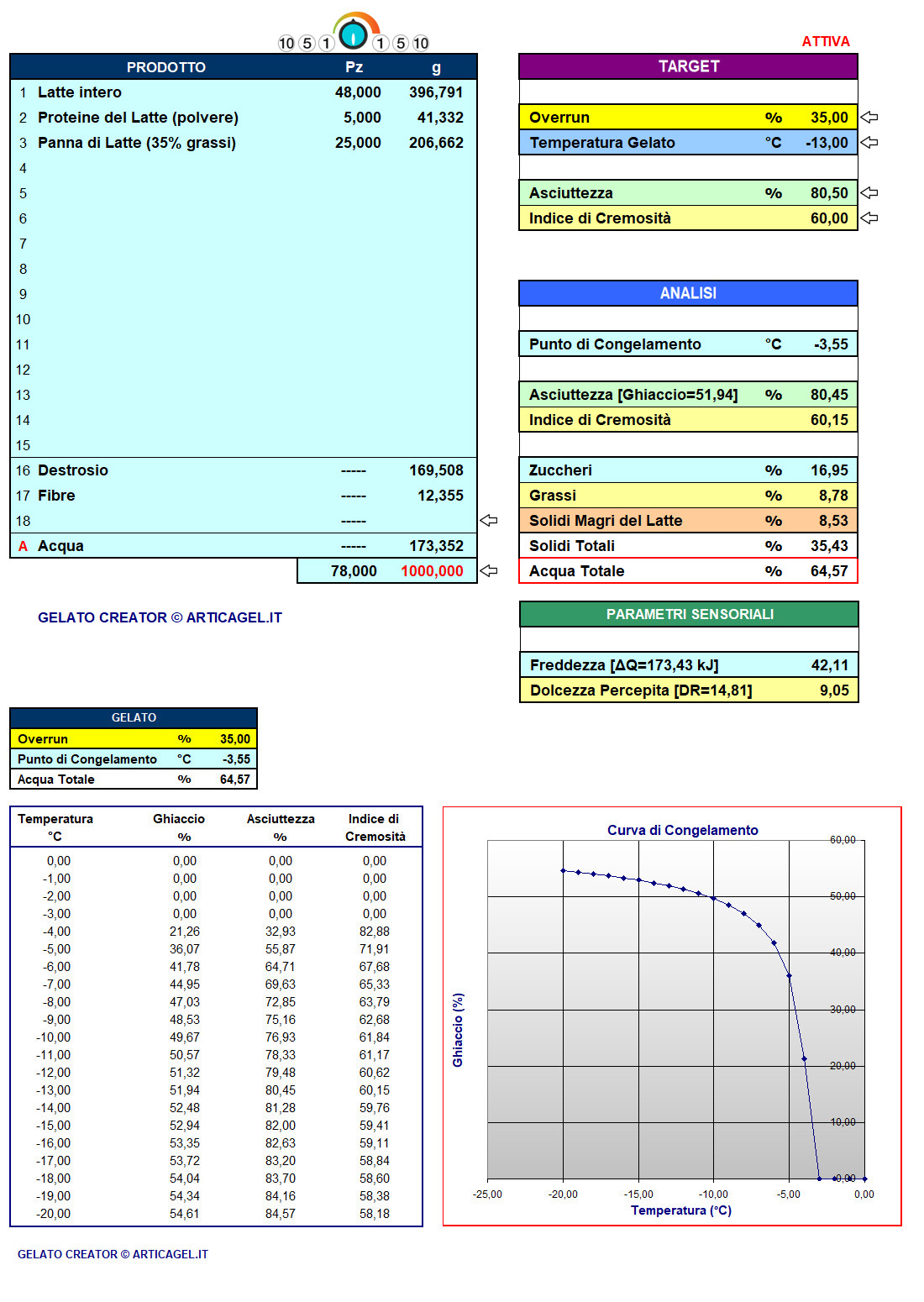Click the 5 step button right of the dial
Screen dimensions: 924x1302
click(401, 43)
